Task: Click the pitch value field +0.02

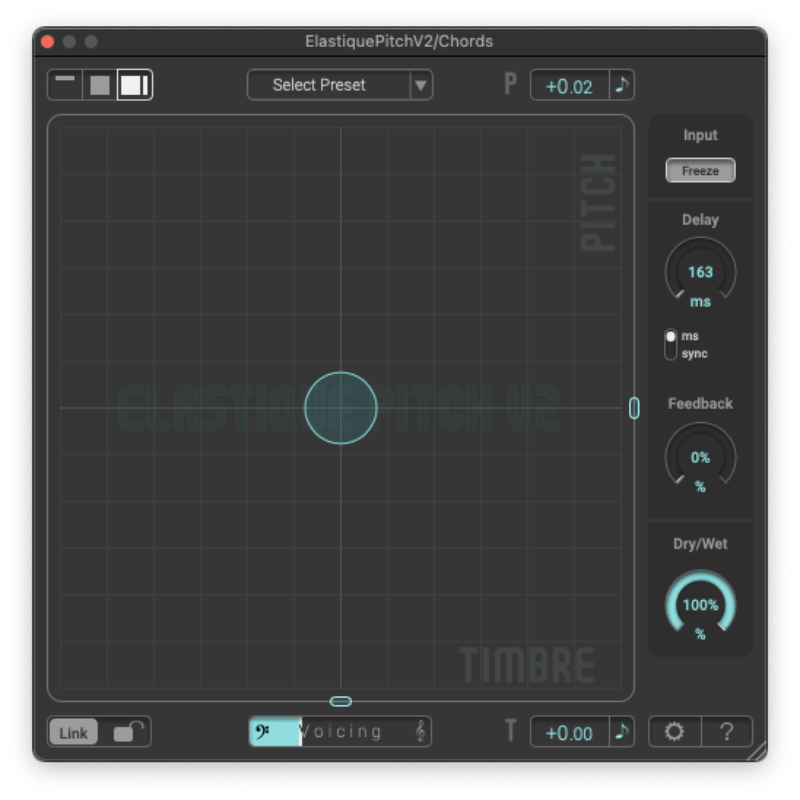Action: tap(569, 86)
